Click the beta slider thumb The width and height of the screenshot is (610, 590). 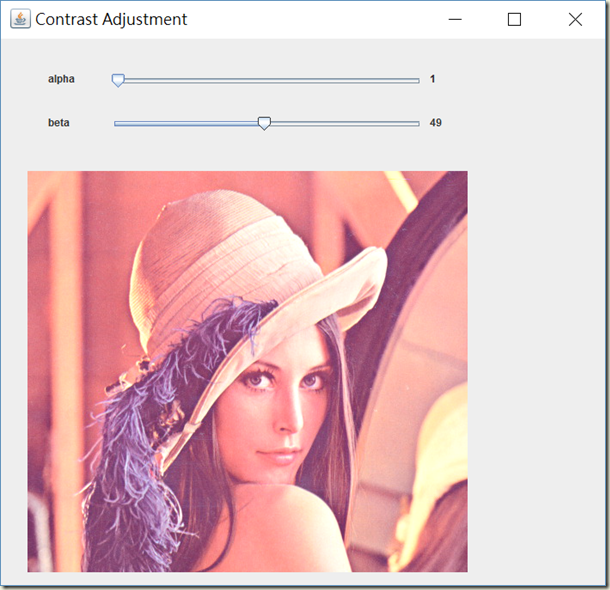pos(264,123)
